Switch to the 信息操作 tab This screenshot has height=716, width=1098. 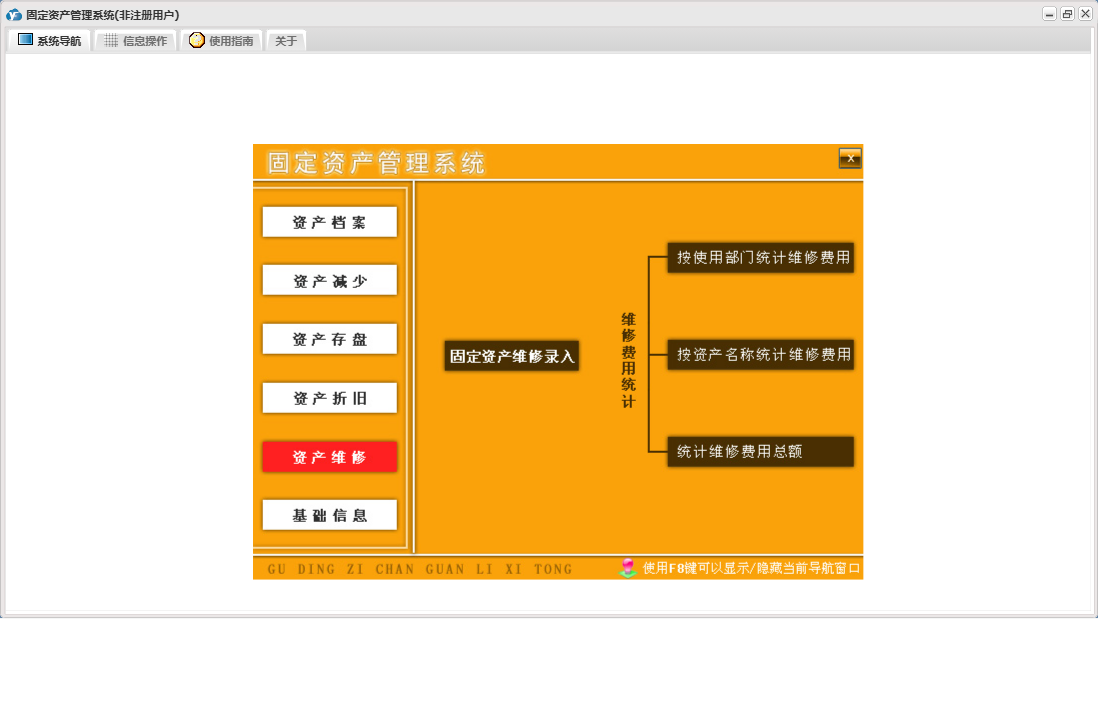(x=136, y=41)
